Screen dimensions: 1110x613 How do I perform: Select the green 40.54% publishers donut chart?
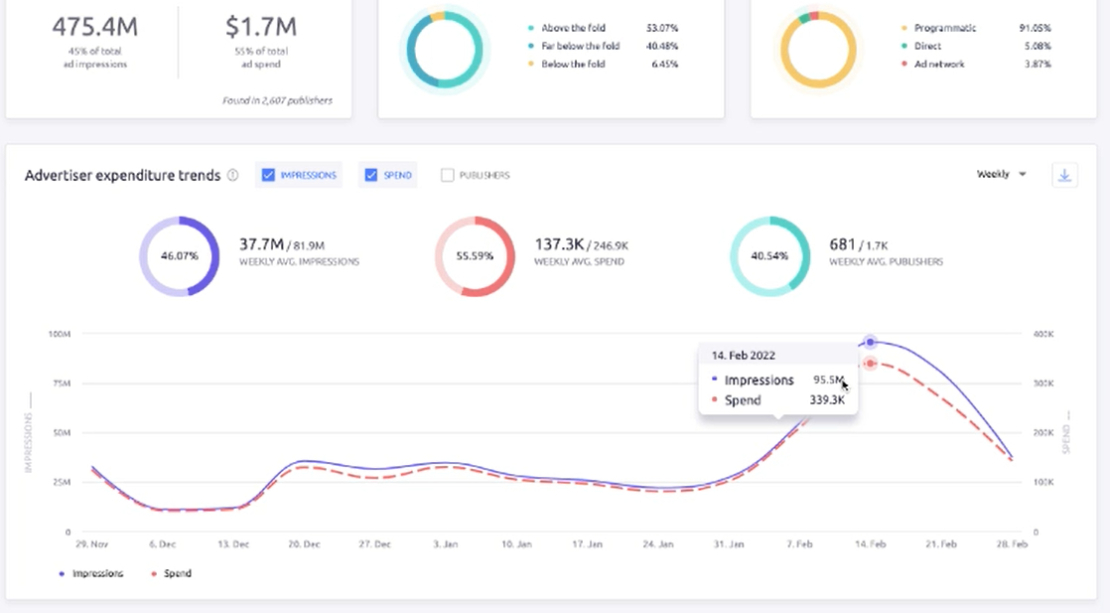pyautogui.click(x=769, y=256)
